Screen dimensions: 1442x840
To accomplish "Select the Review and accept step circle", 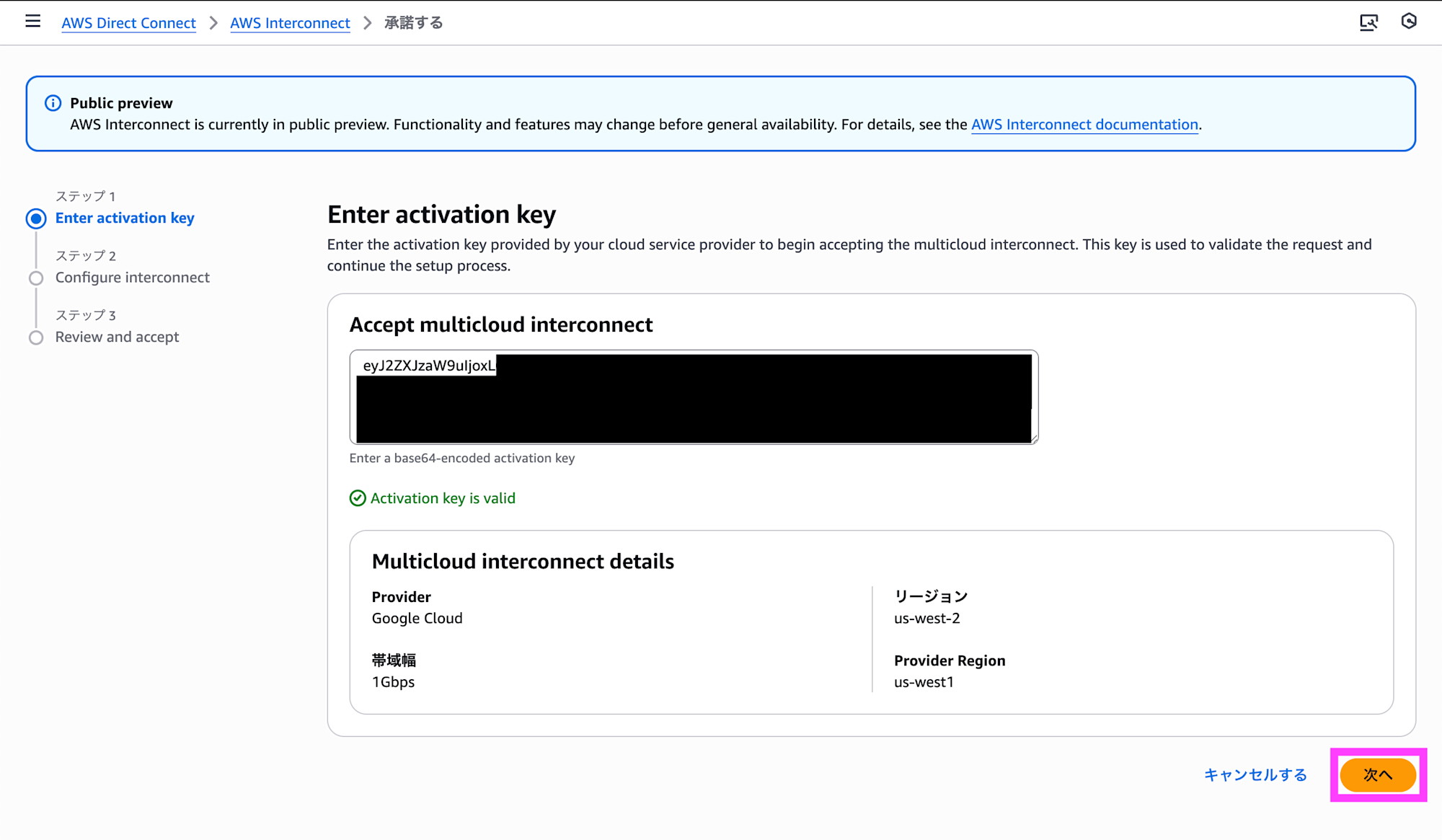I will point(36,337).
